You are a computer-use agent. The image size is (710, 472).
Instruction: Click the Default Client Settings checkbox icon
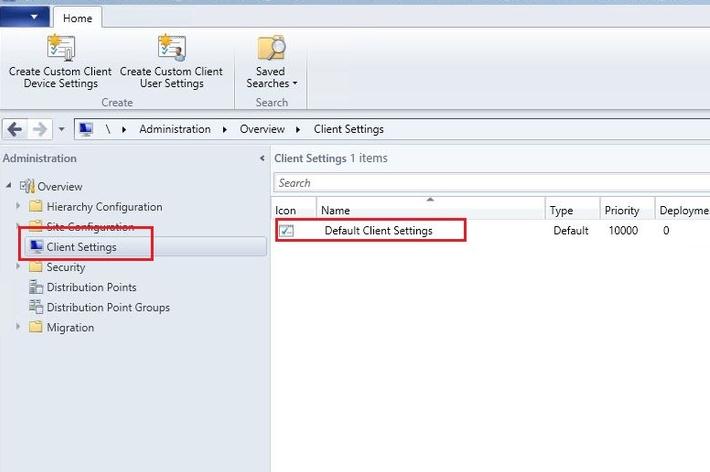pos(286,231)
